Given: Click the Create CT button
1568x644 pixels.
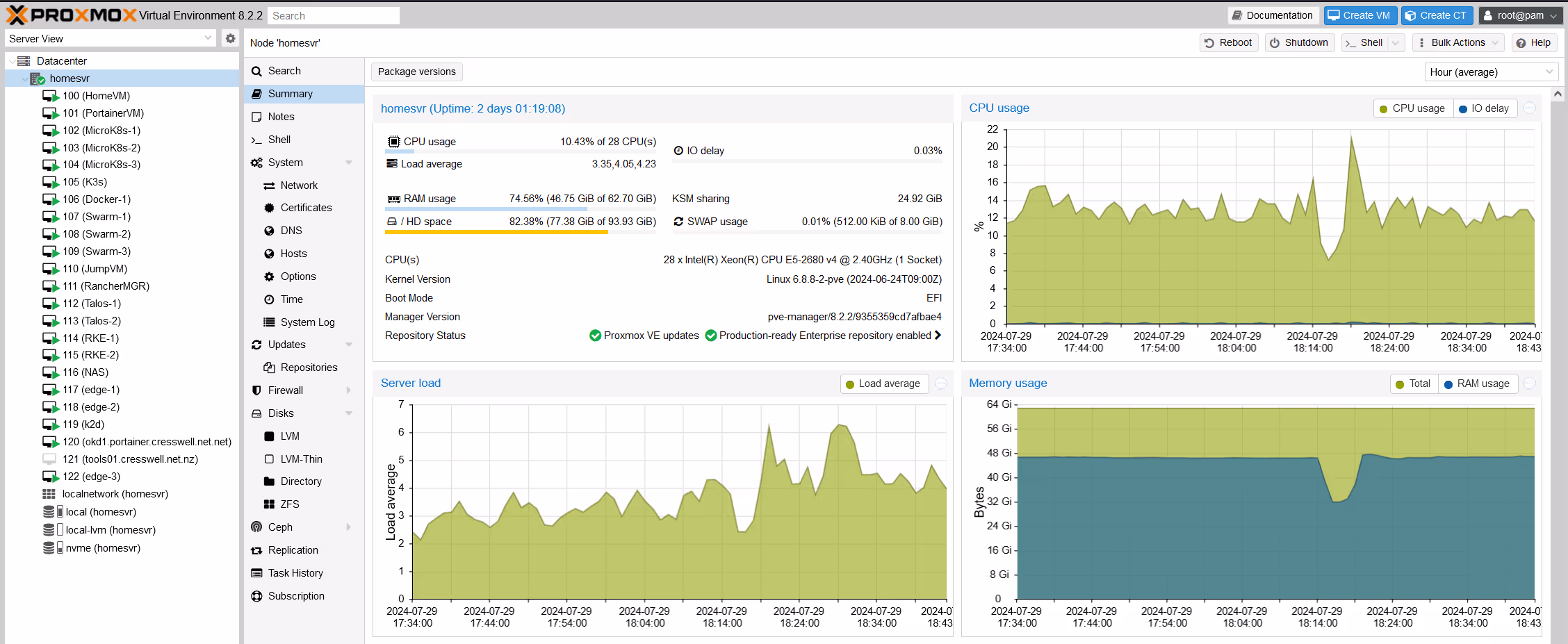Looking at the screenshot, I should pos(1437,15).
